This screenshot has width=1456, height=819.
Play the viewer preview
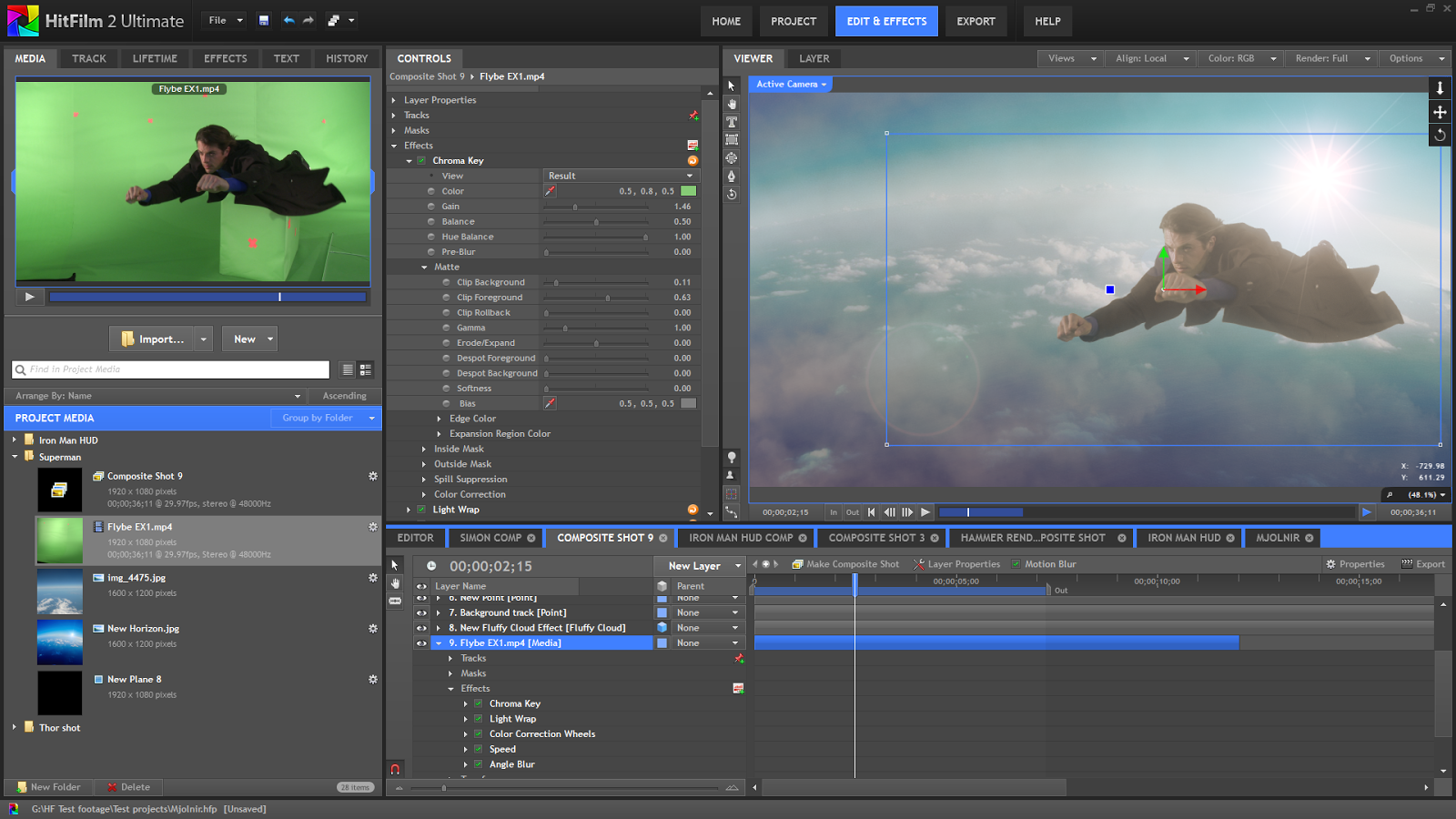tap(925, 512)
